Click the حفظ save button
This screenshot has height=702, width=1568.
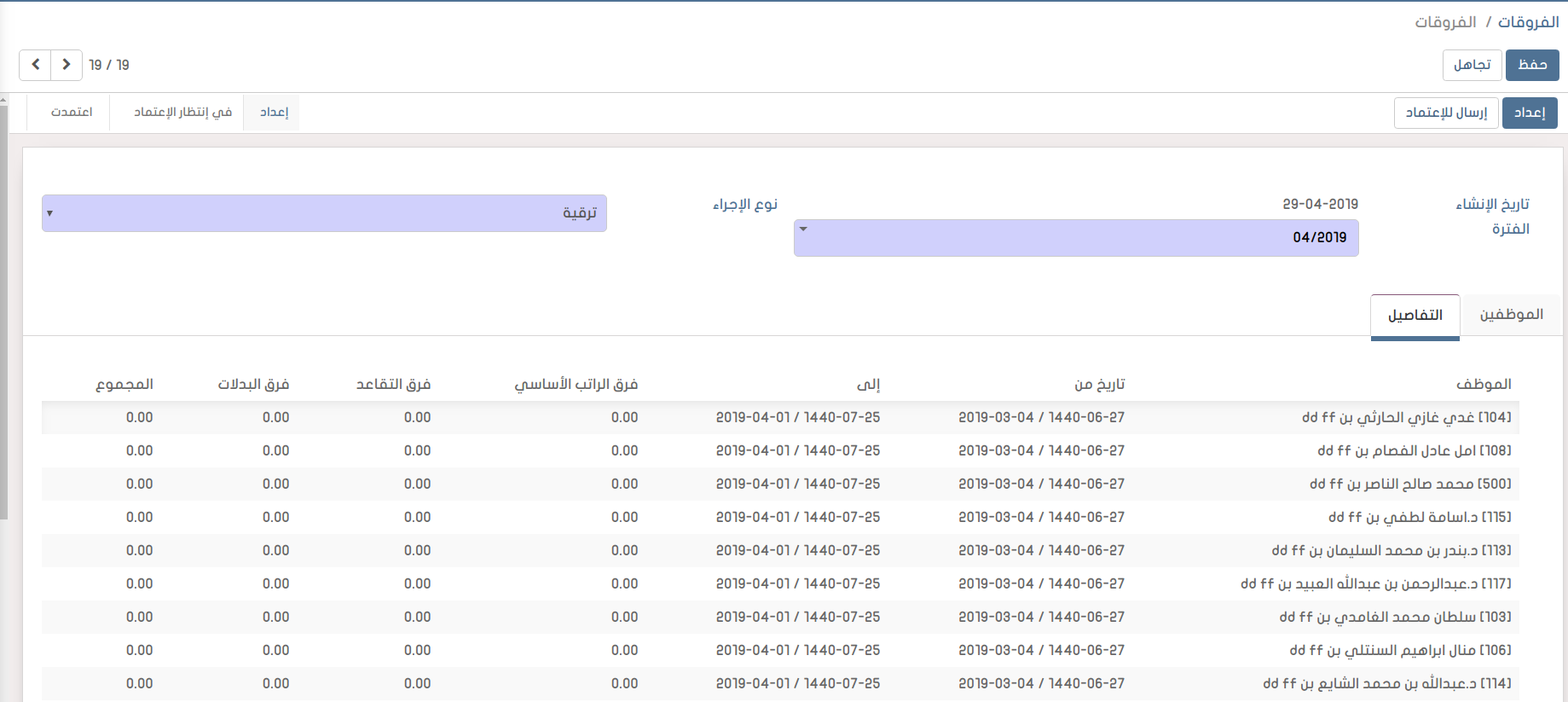(x=1531, y=65)
